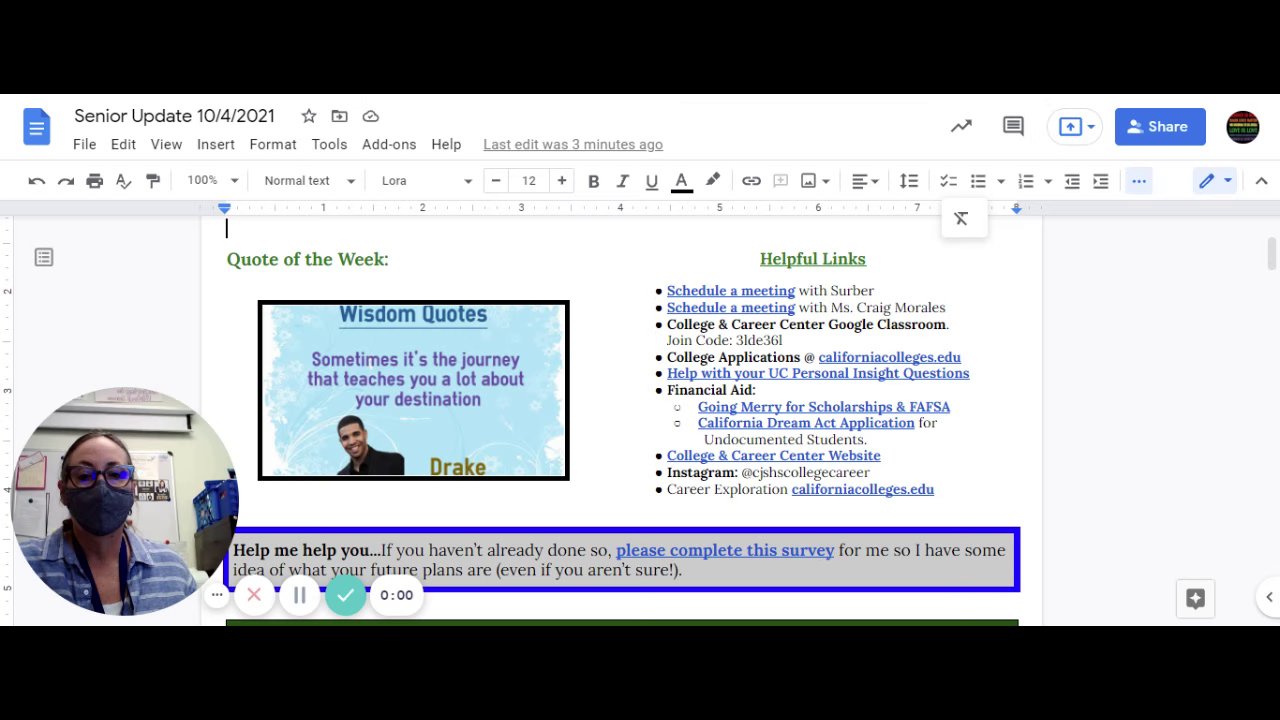Open the text alignment dropdown
The width and height of the screenshot is (1280, 720).
(x=865, y=181)
